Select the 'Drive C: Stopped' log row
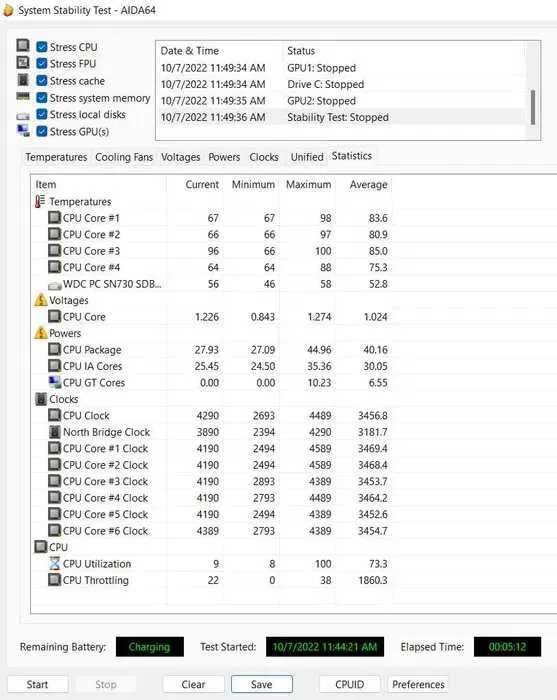Image resolution: width=557 pixels, height=700 pixels. tap(341, 84)
